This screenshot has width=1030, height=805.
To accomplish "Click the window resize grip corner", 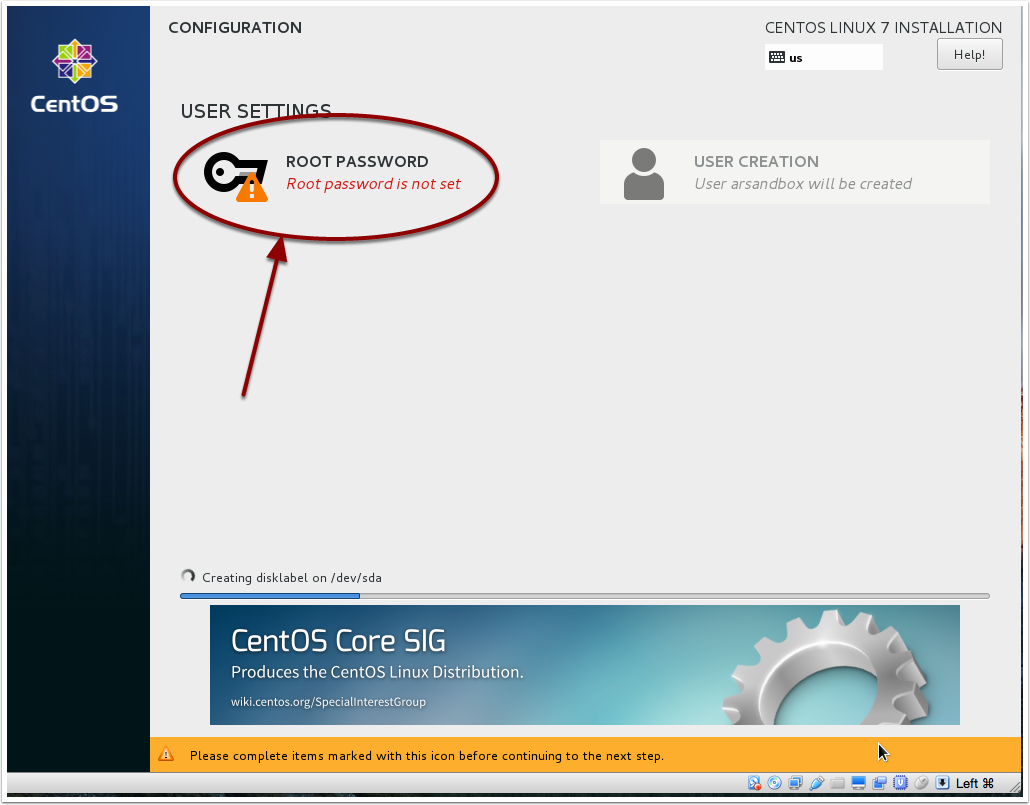I will click(x=1015, y=786).
